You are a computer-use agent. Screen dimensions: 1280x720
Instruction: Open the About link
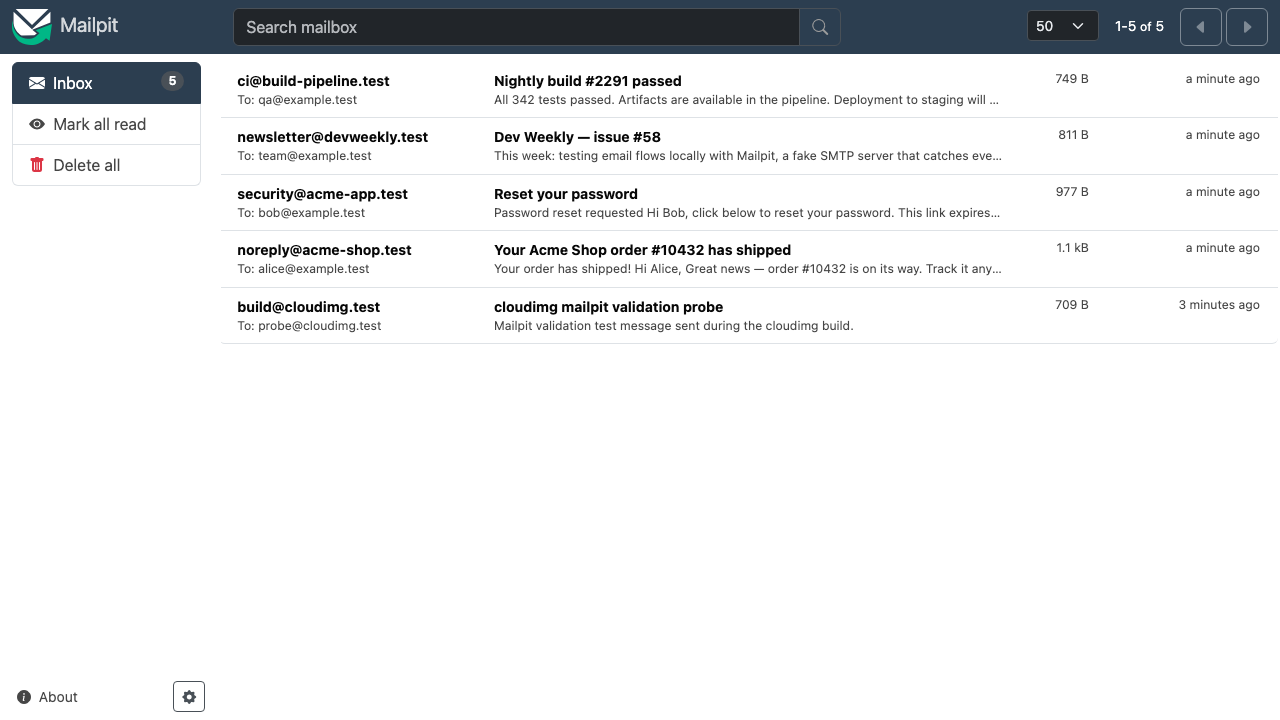click(x=48, y=697)
